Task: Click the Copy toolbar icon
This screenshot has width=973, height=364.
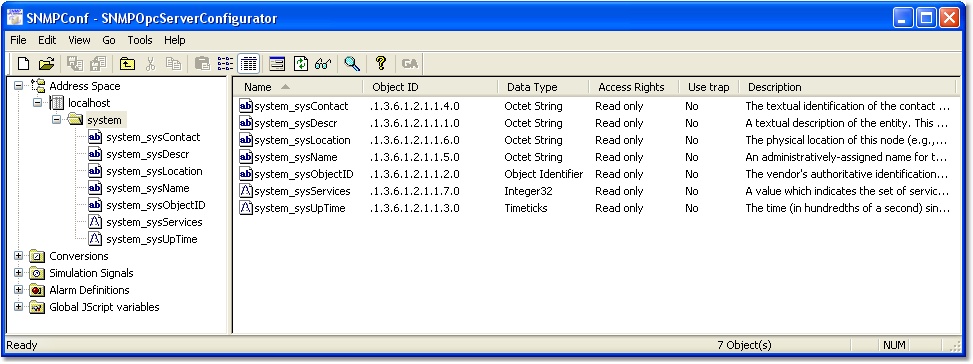Action: (173, 63)
